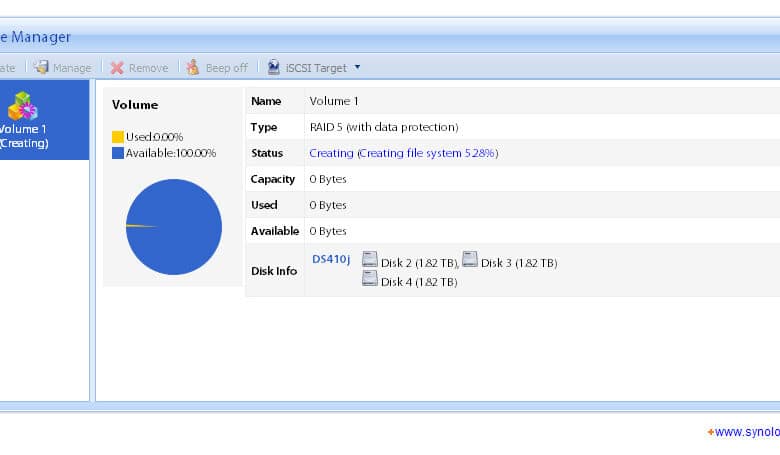Click 'Used:0.00%' legend text
This screenshot has width=780, height=455.
pyautogui.click(x=154, y=137)
